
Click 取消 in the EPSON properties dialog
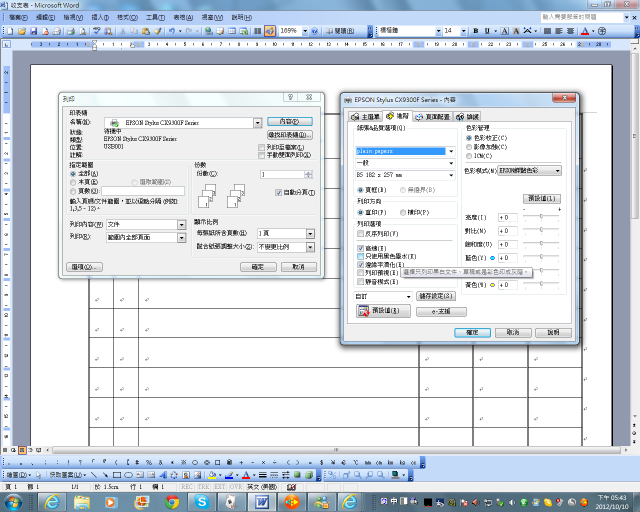coord(513,332)
